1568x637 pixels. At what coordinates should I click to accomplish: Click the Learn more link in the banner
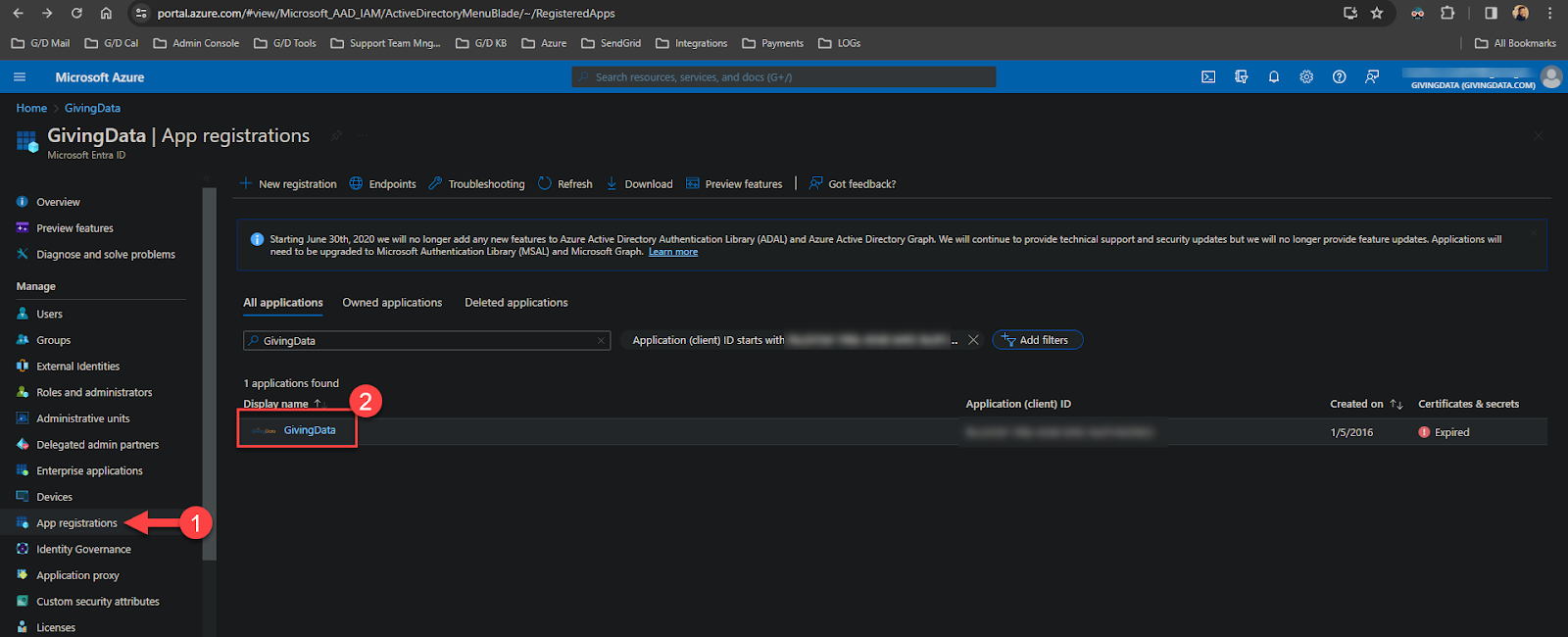(673, 252)
